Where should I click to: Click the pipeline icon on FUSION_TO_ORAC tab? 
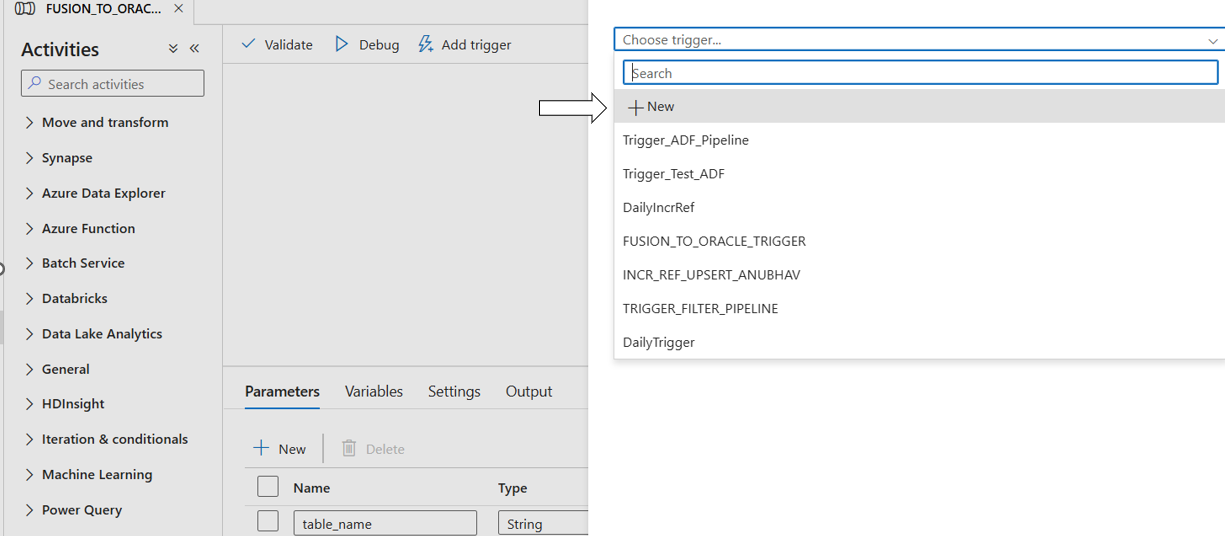pyautogui.click(x=24, y=9)
